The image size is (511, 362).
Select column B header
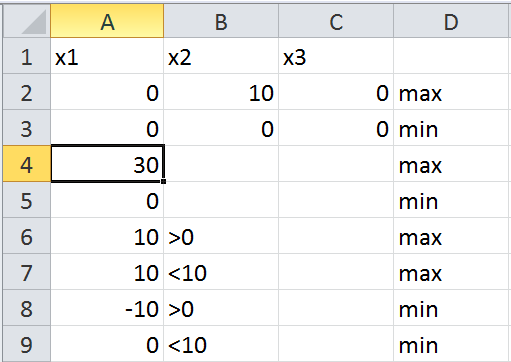(221, 21)
